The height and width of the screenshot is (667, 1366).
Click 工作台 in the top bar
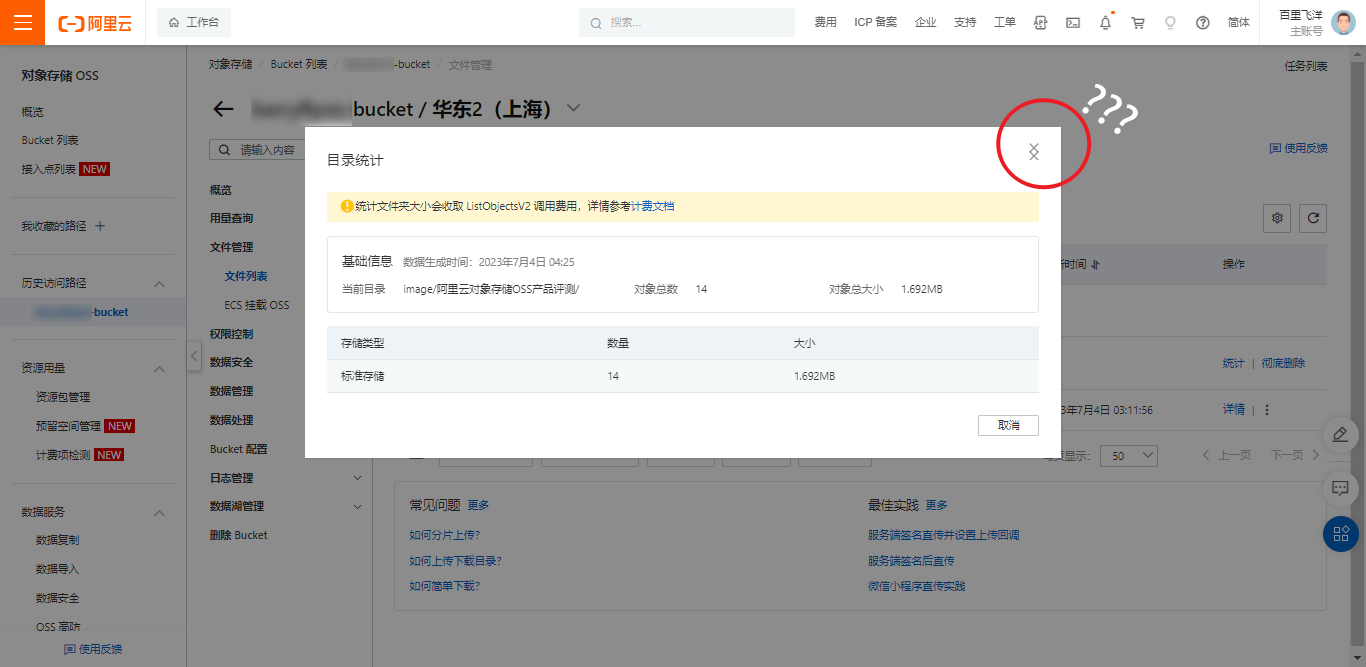[194, 22]
